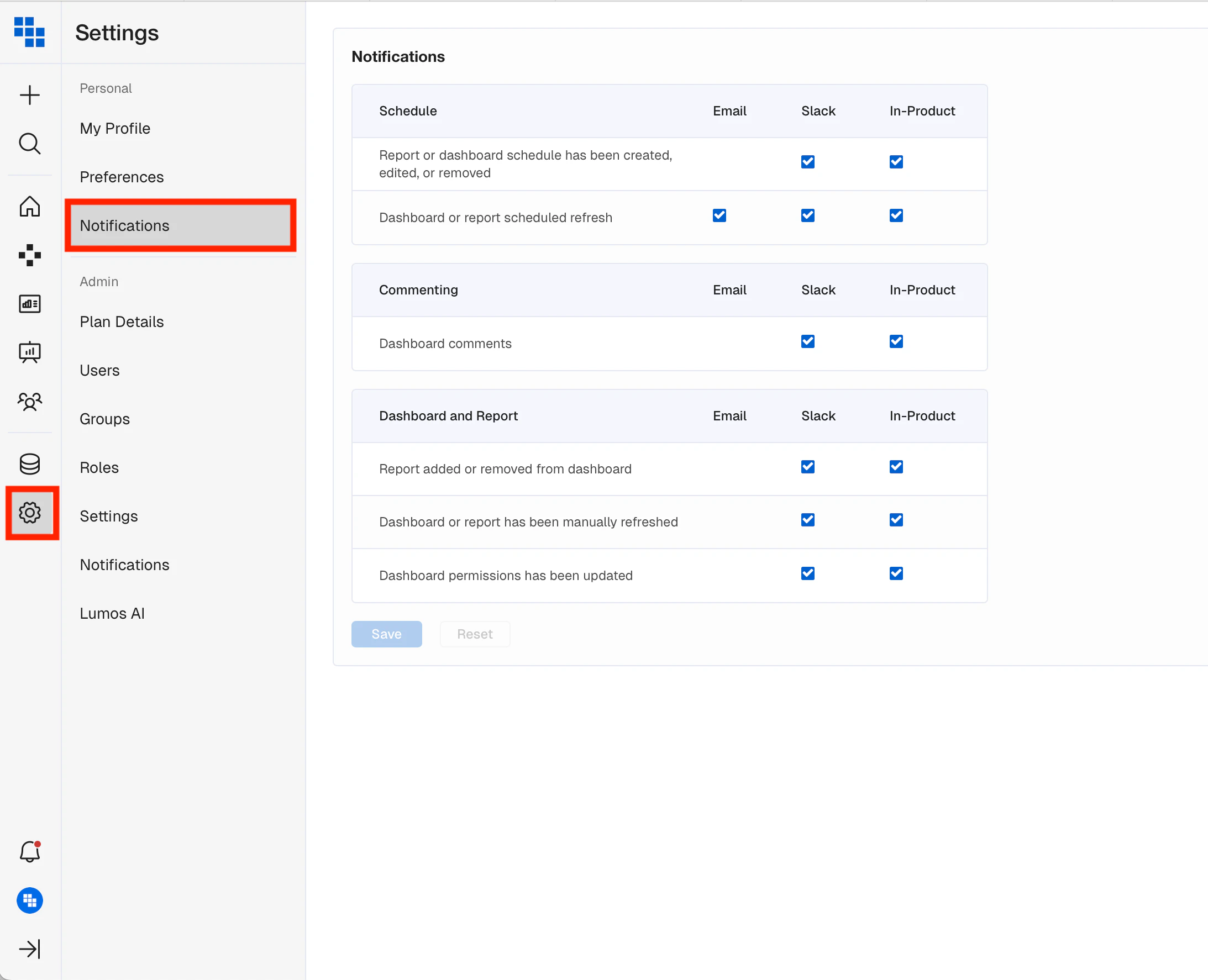
Task: Open notifications via the bell icon
Action: pyautogui.click(x=29, y=851)
